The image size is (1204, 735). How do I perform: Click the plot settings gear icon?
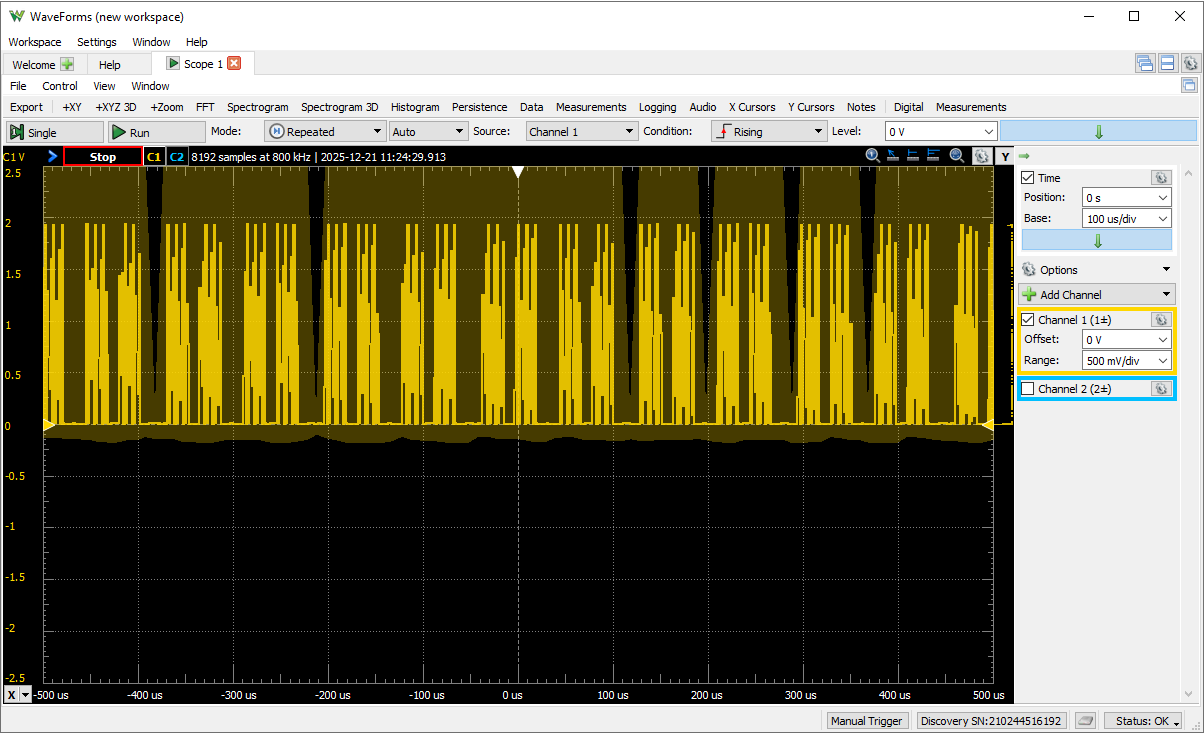tap(981, 156)
